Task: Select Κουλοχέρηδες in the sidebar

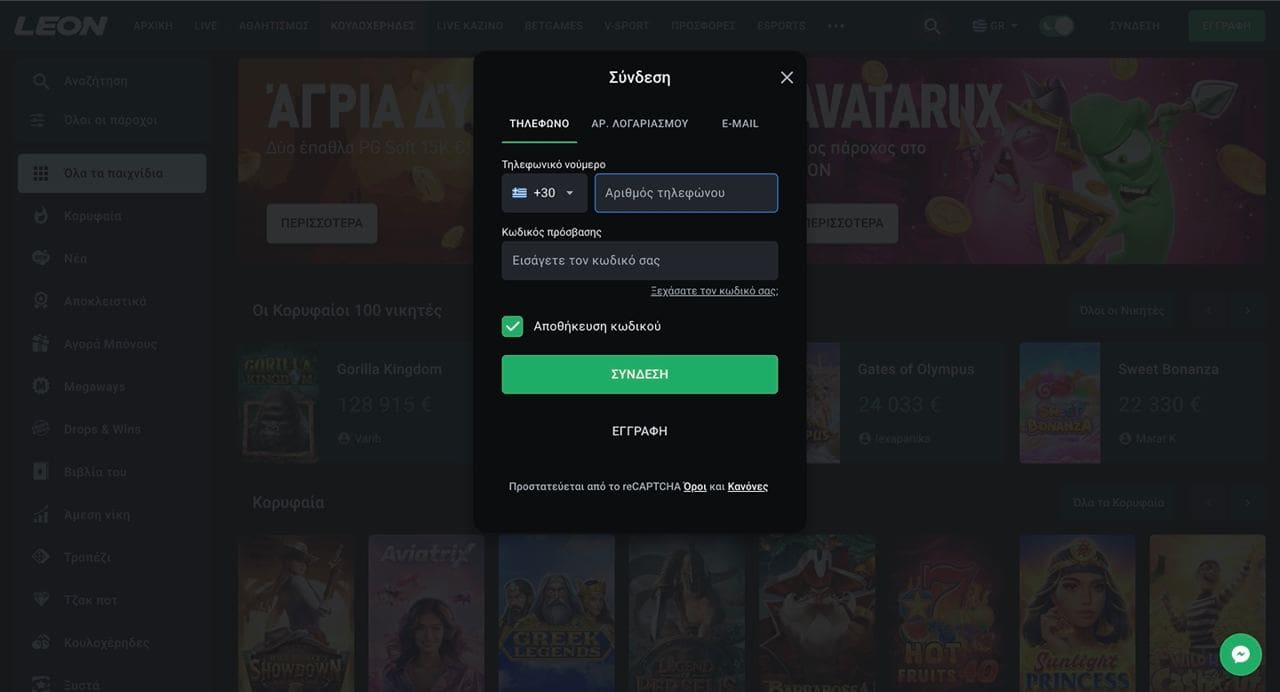Action: 112,643
